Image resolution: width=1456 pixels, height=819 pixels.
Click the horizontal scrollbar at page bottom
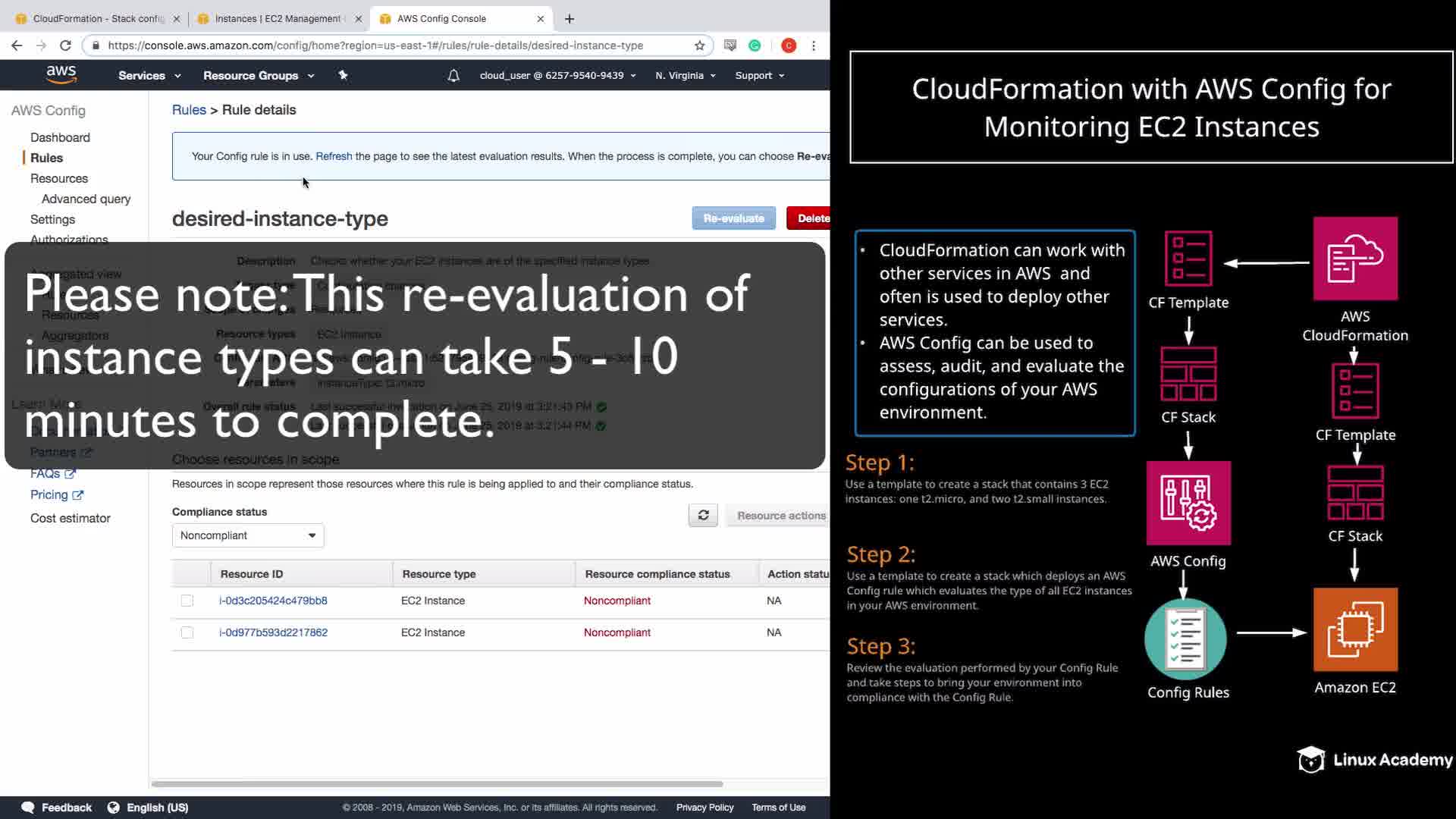tap(437, 783)
